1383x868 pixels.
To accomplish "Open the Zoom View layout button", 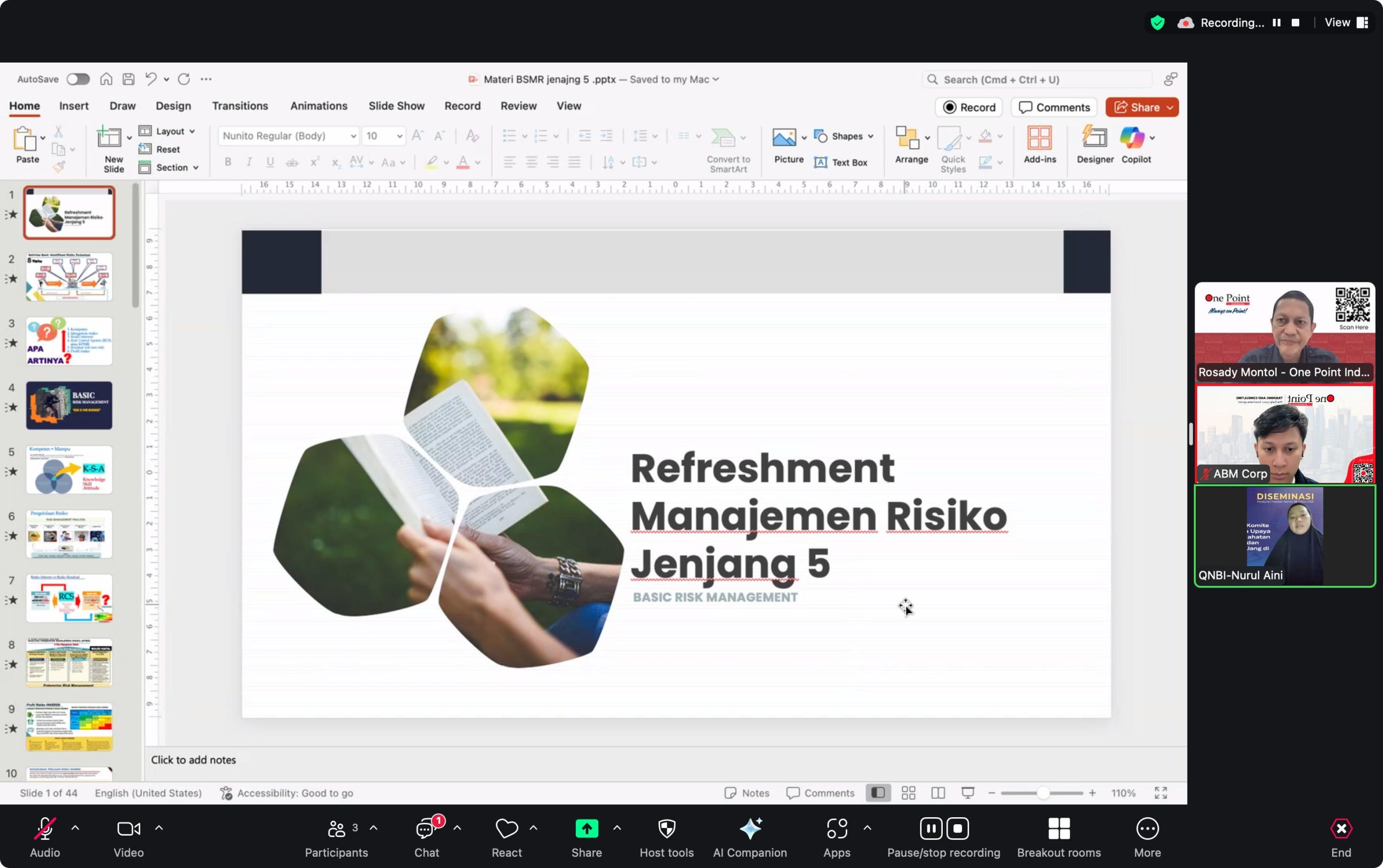I will (x=1347, y=22).
